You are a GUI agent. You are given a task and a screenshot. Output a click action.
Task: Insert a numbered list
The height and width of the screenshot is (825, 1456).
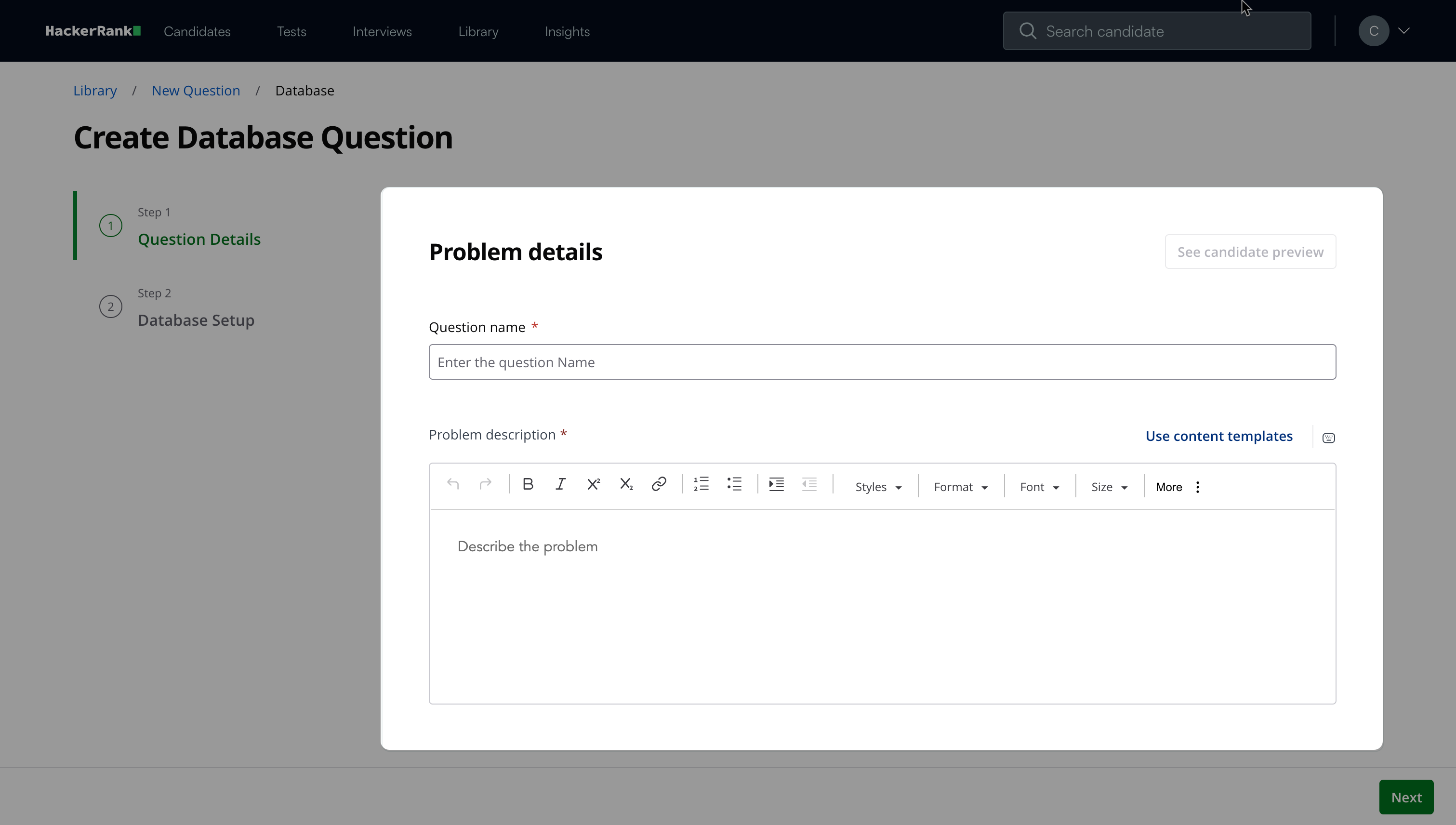[701, 484]
